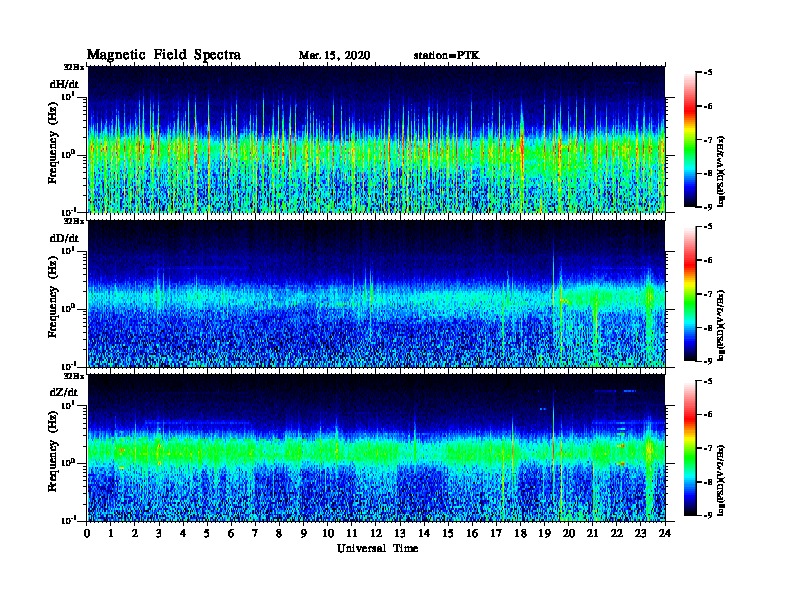Click 32Hz label atop dZ/dt panel

point(74,376)
